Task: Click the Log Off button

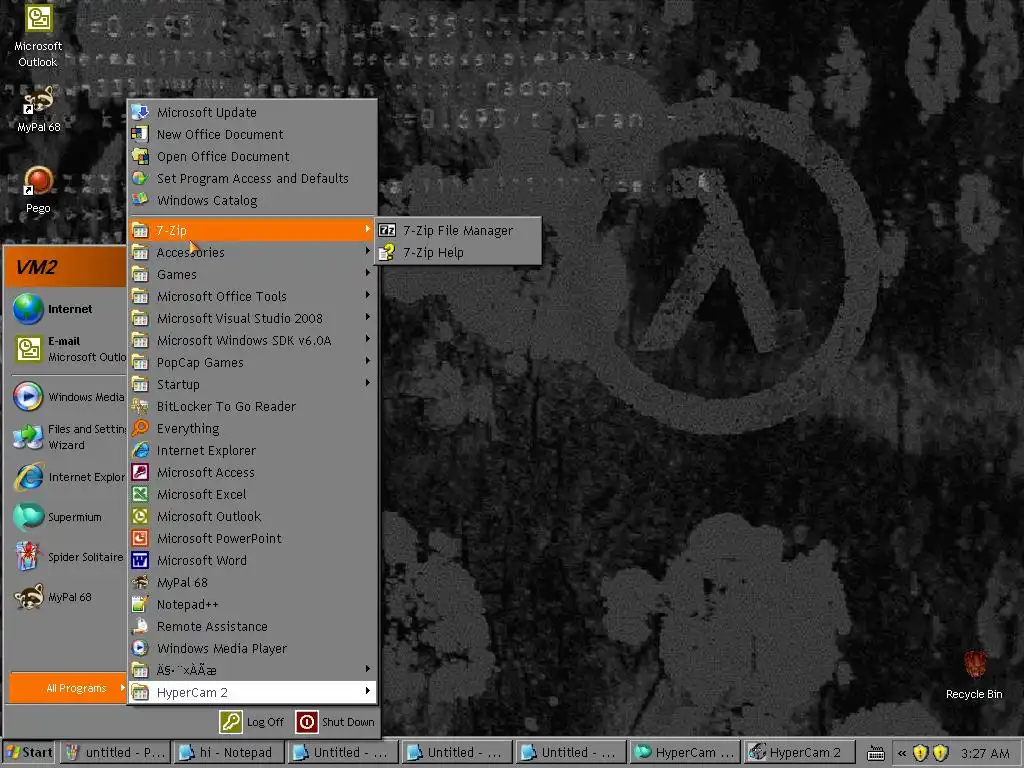Action: point(252,722)
